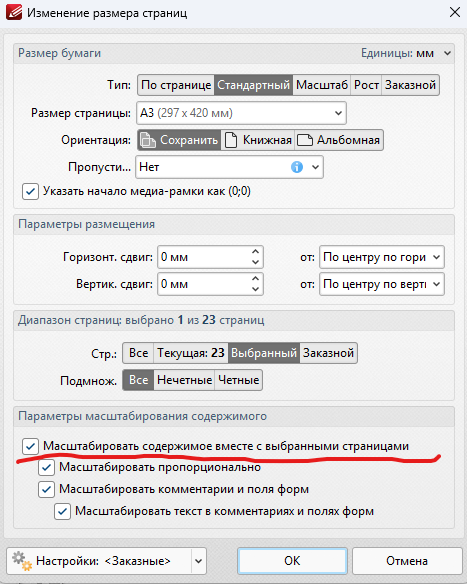Click the gear icon next to Настройки
467x584 pixels.
pyautogui.click(x=21, y=561)
